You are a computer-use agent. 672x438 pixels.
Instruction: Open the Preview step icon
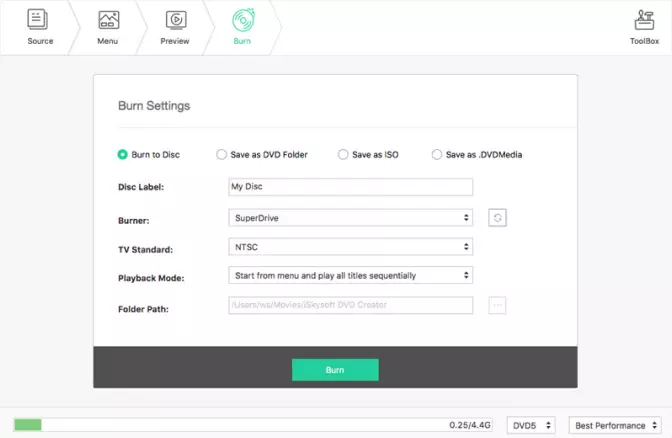click(x=176, y=20)
